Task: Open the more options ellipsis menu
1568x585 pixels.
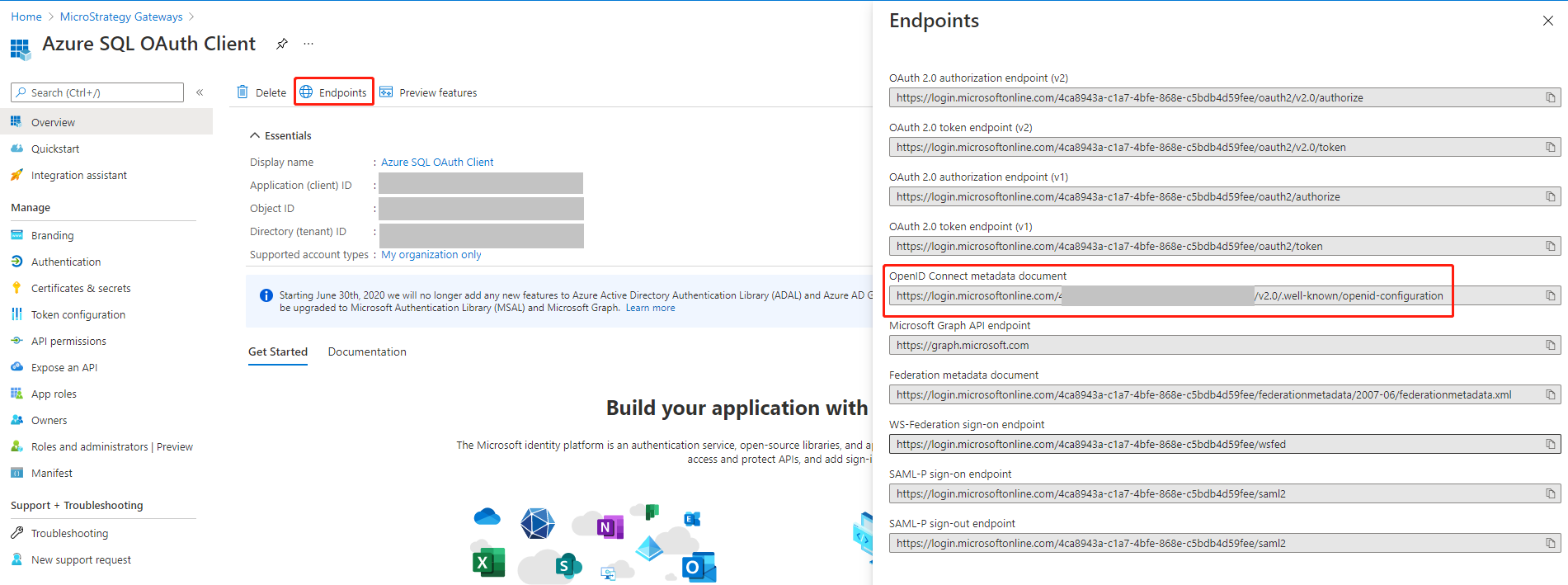Action: pos(308,44)
